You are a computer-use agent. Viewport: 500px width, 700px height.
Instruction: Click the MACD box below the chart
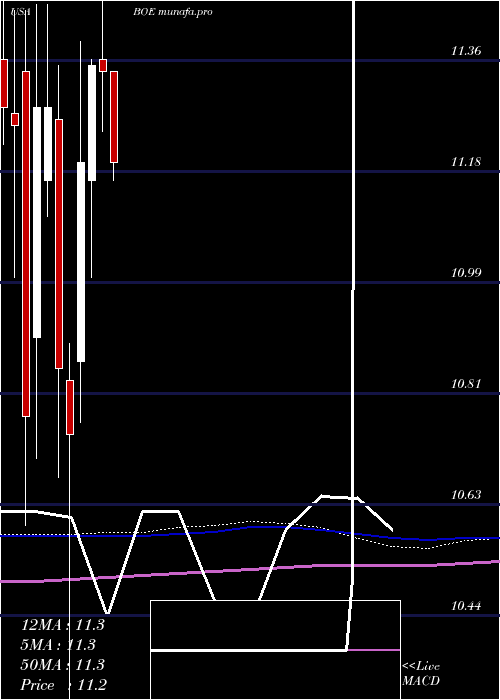pyautogui.click(x=275, y=650)
